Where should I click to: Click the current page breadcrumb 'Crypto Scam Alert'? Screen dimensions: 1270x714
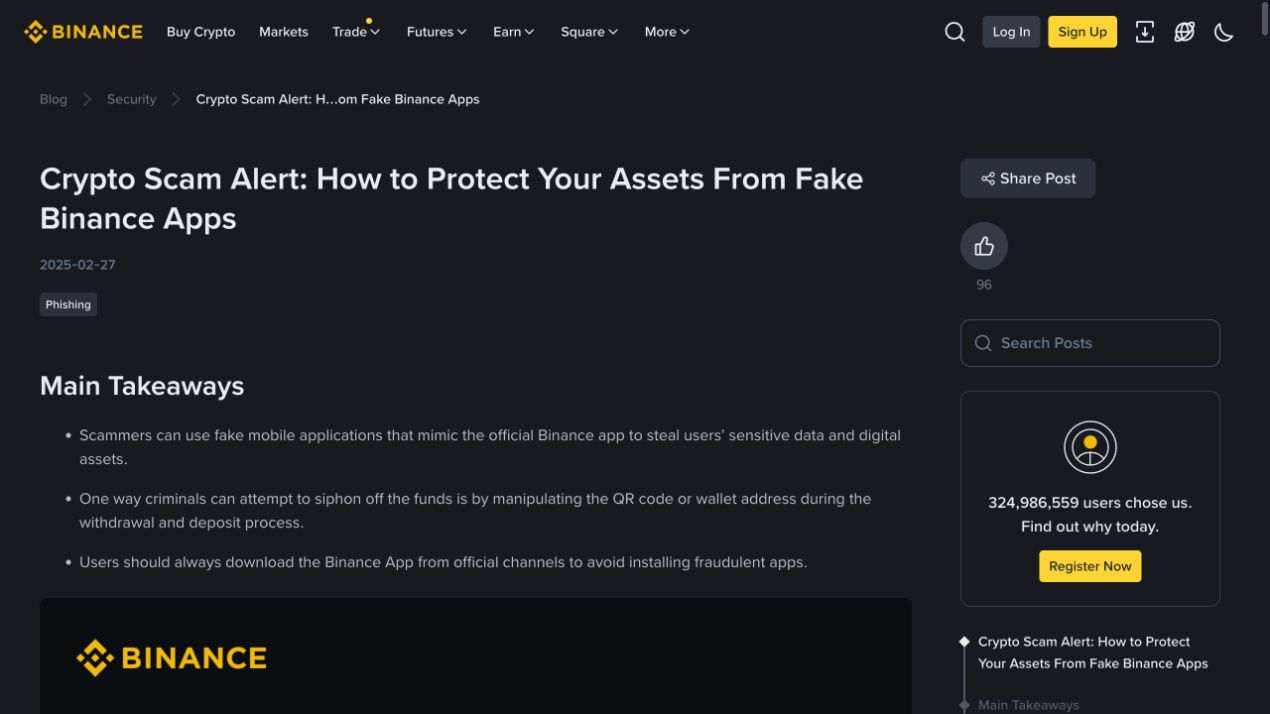(x=338, y=99)
